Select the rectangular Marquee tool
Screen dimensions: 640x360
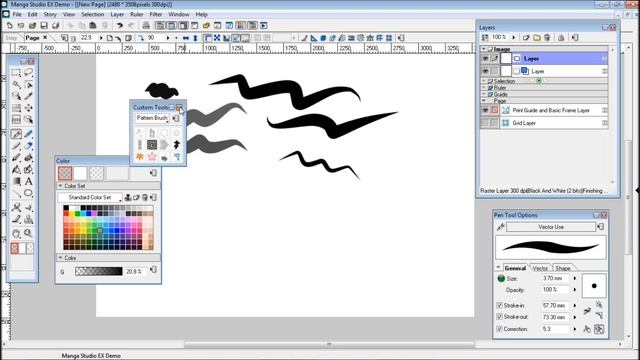coord(16,73)
